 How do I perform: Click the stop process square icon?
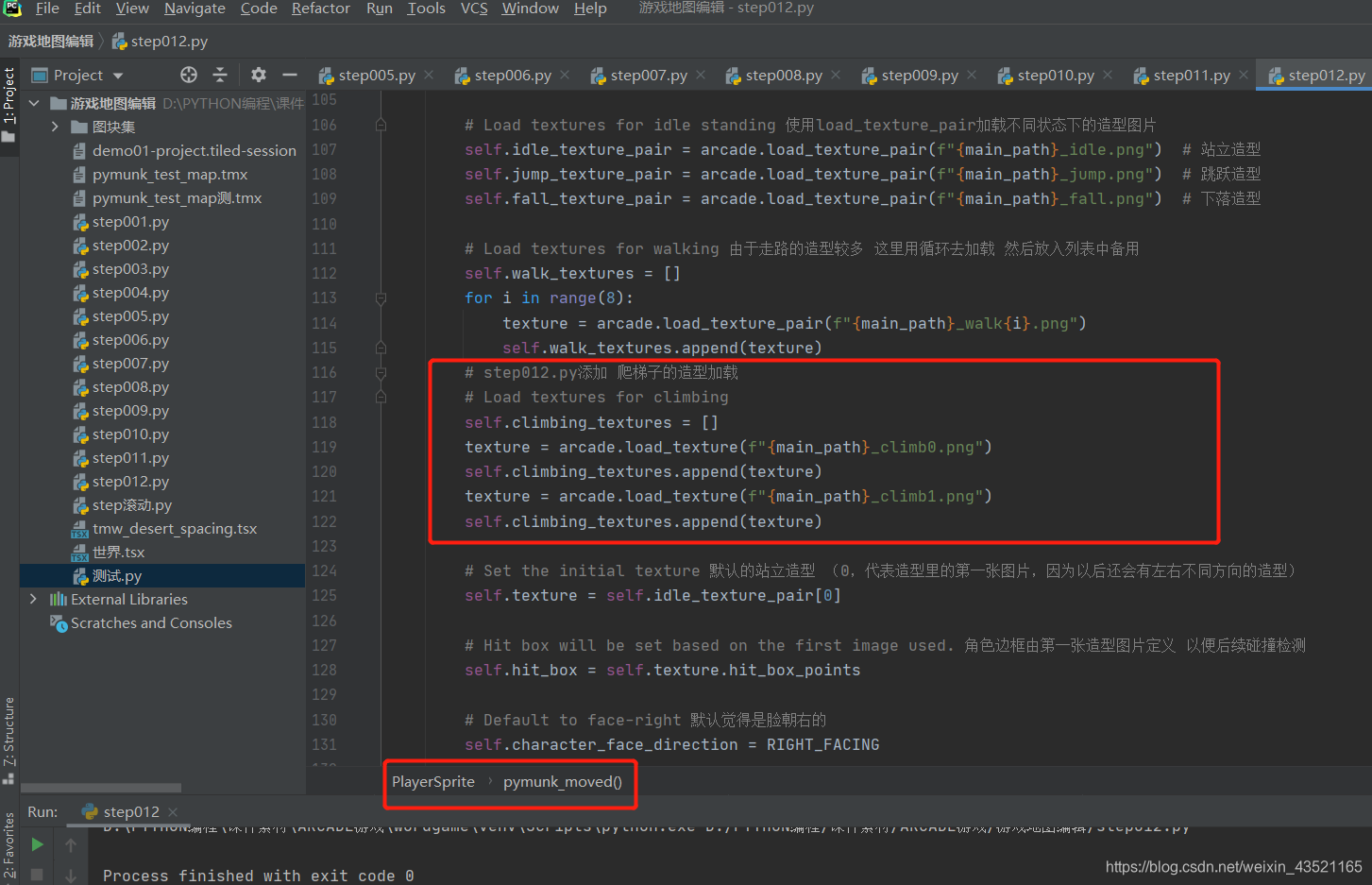(37, 875)
